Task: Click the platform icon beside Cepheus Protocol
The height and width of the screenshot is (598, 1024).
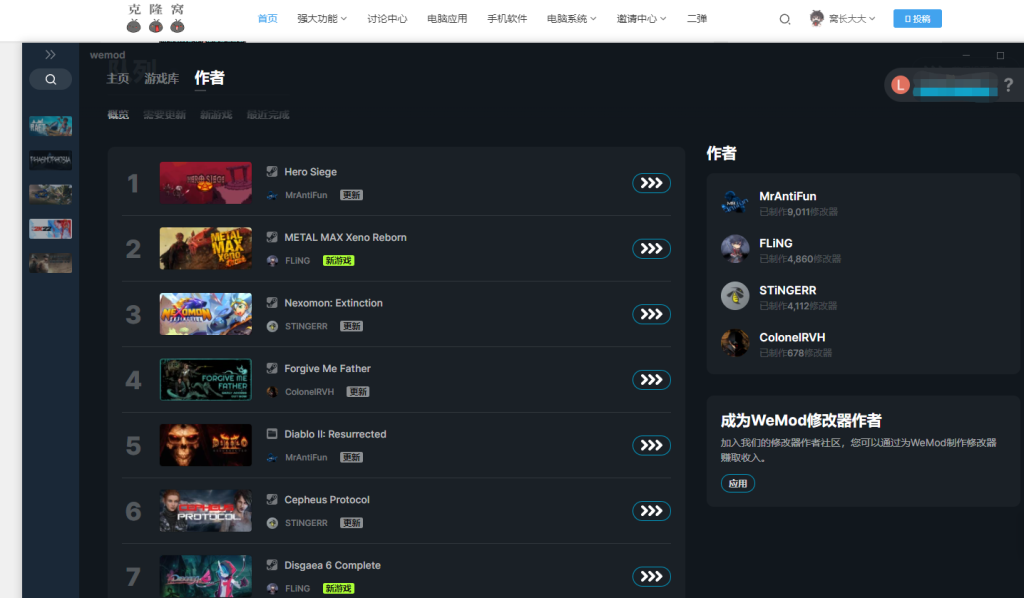Action: [272, 499]
